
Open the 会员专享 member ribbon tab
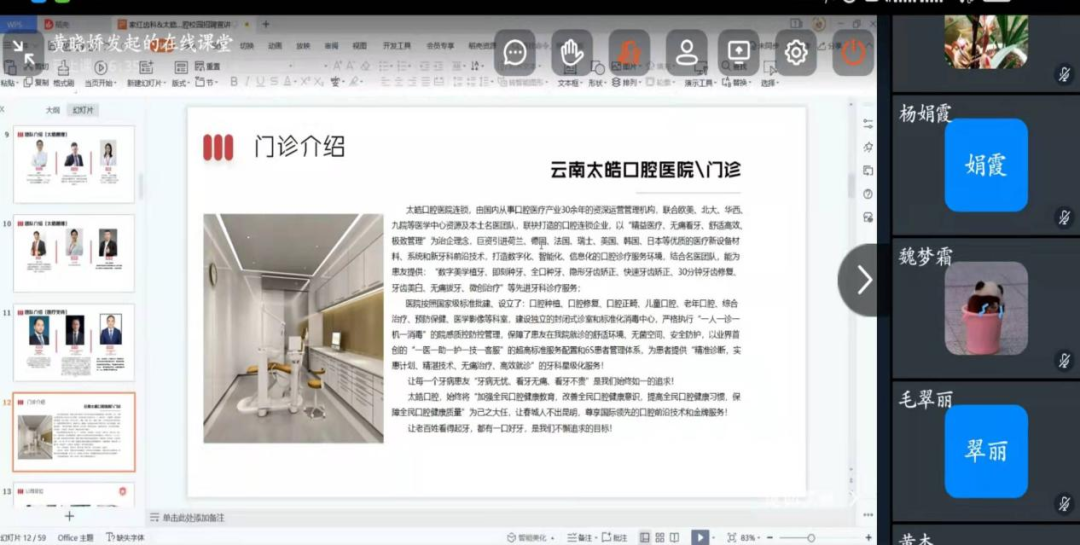click(x=440, y=46)
